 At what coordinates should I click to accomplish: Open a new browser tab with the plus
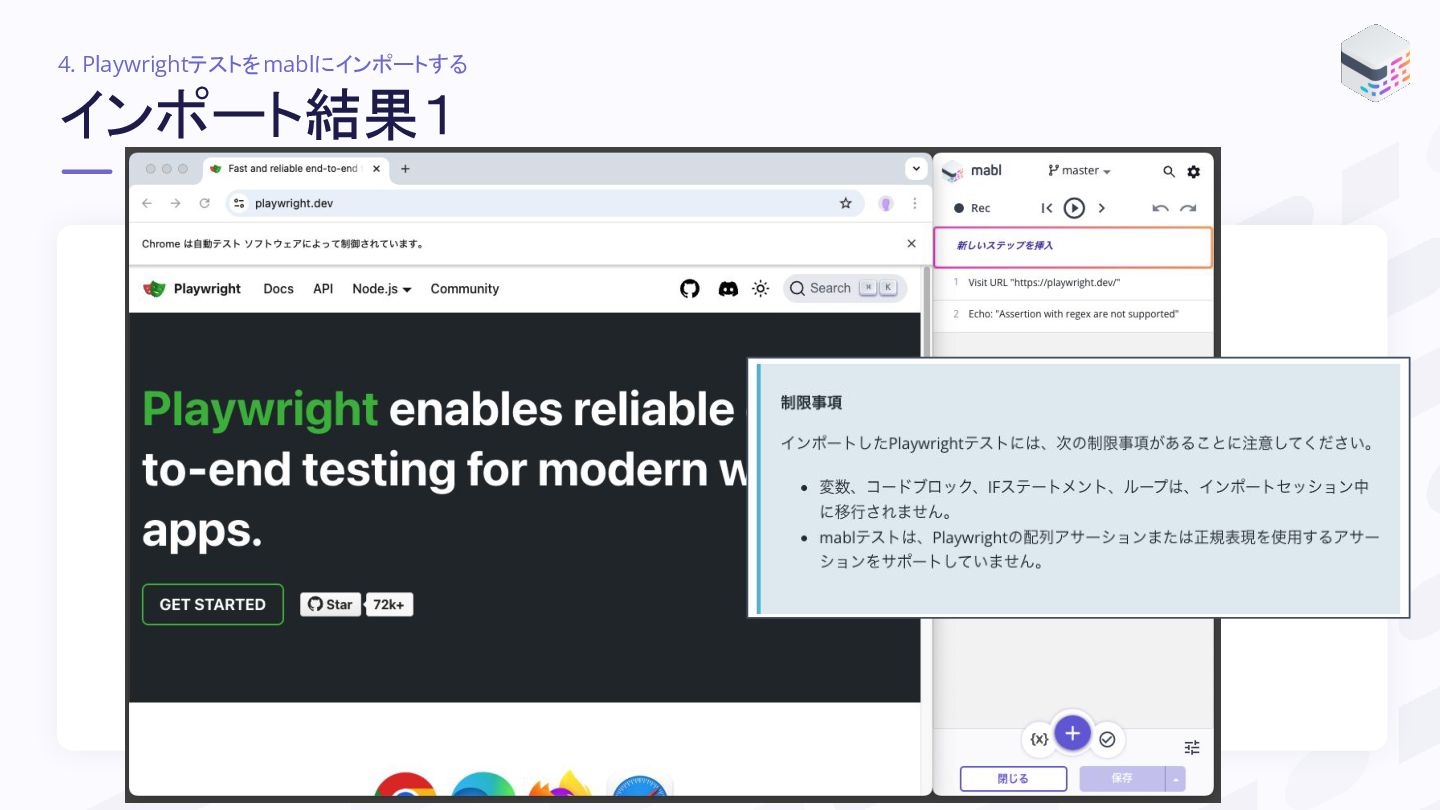click(x=405, y=169)
